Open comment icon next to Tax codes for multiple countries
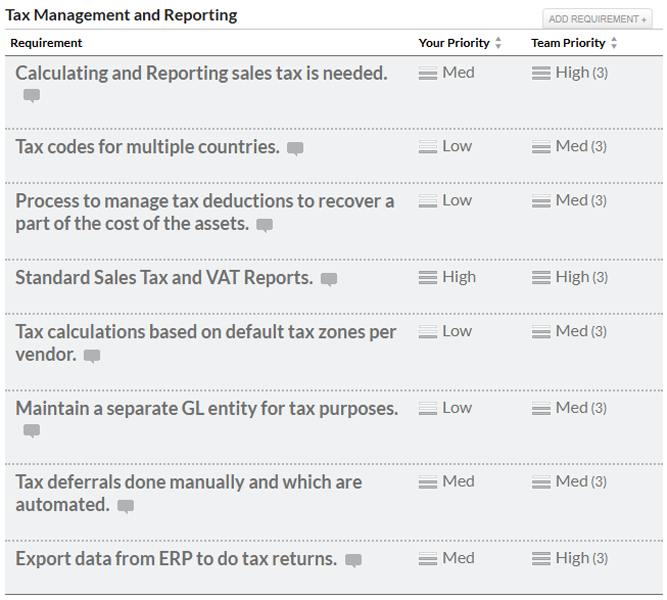The width and height of the screenshot is (667, 600). pos(295,149)
